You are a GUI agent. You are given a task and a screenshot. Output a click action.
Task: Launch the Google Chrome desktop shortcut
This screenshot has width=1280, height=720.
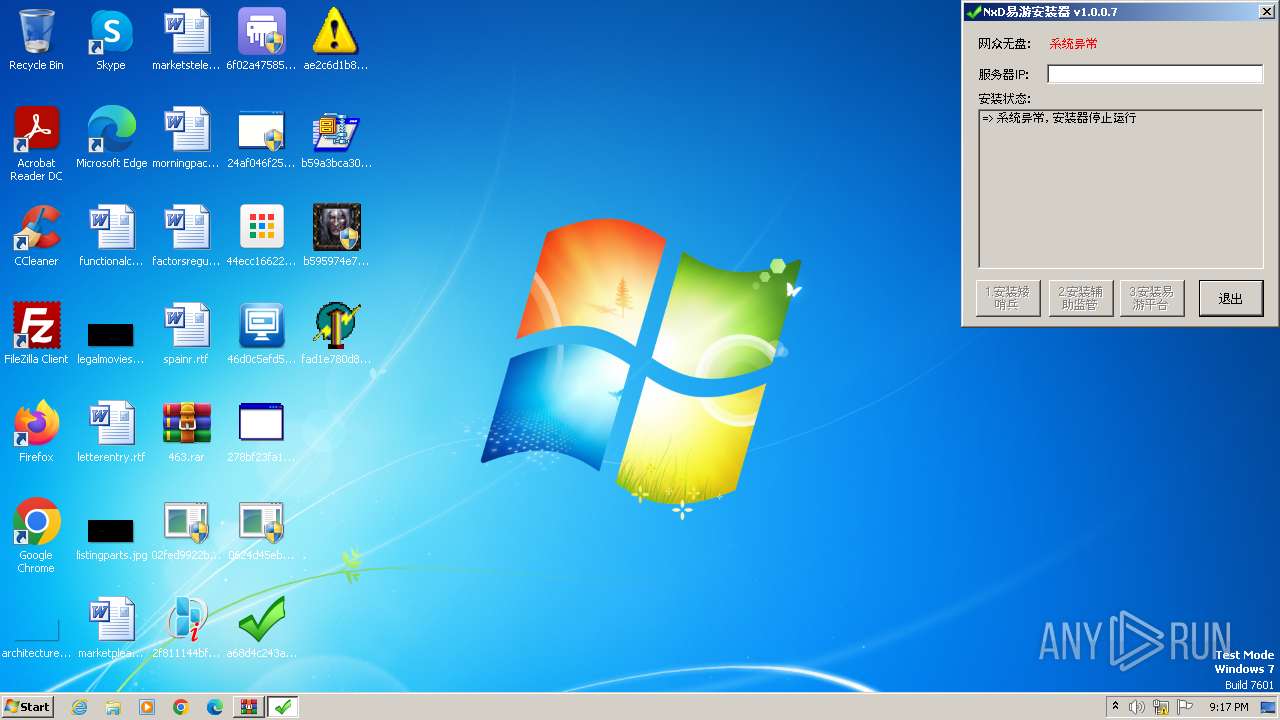(x=36, y=536)
